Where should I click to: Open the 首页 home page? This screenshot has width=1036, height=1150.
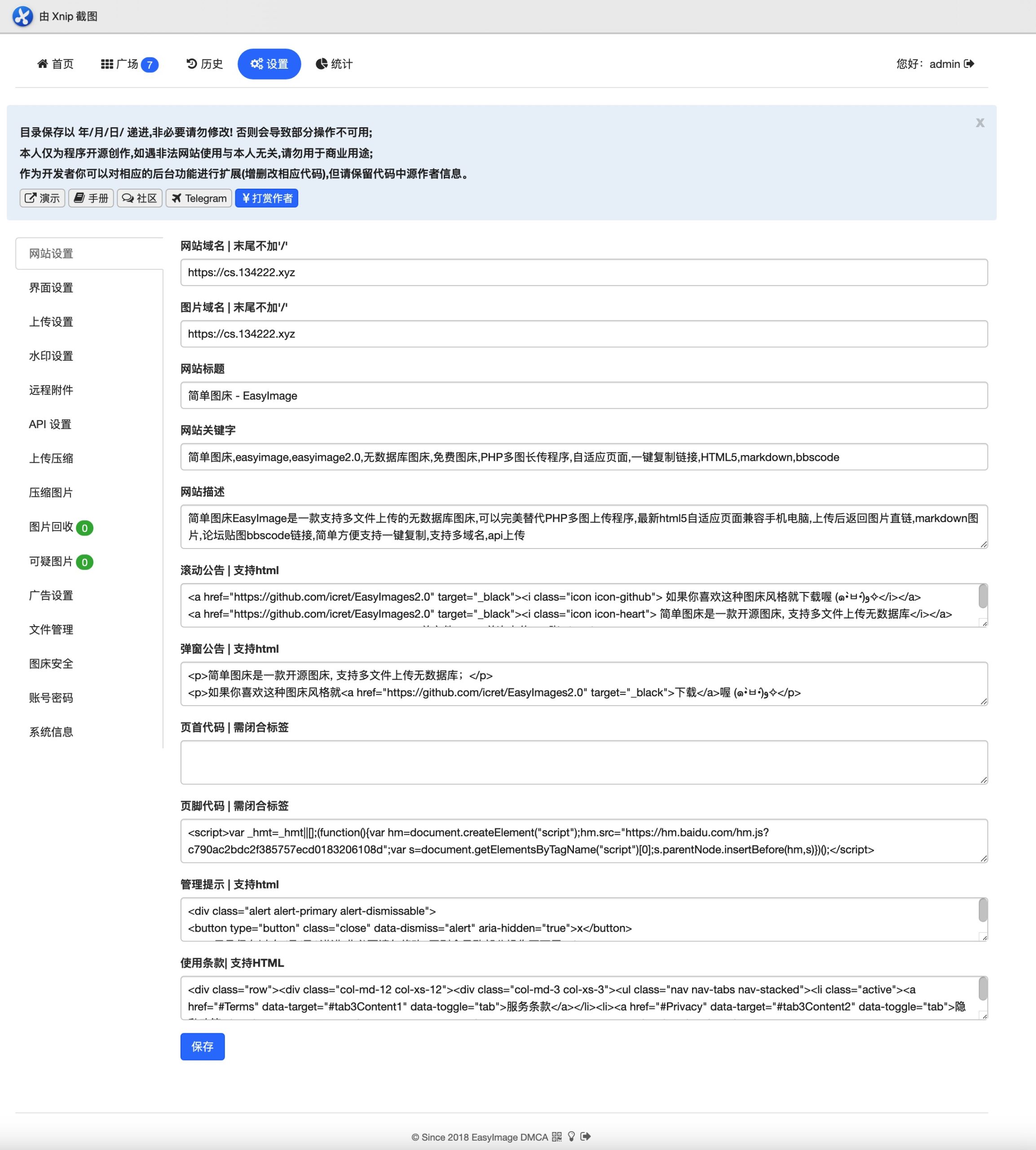click(55, 64)
